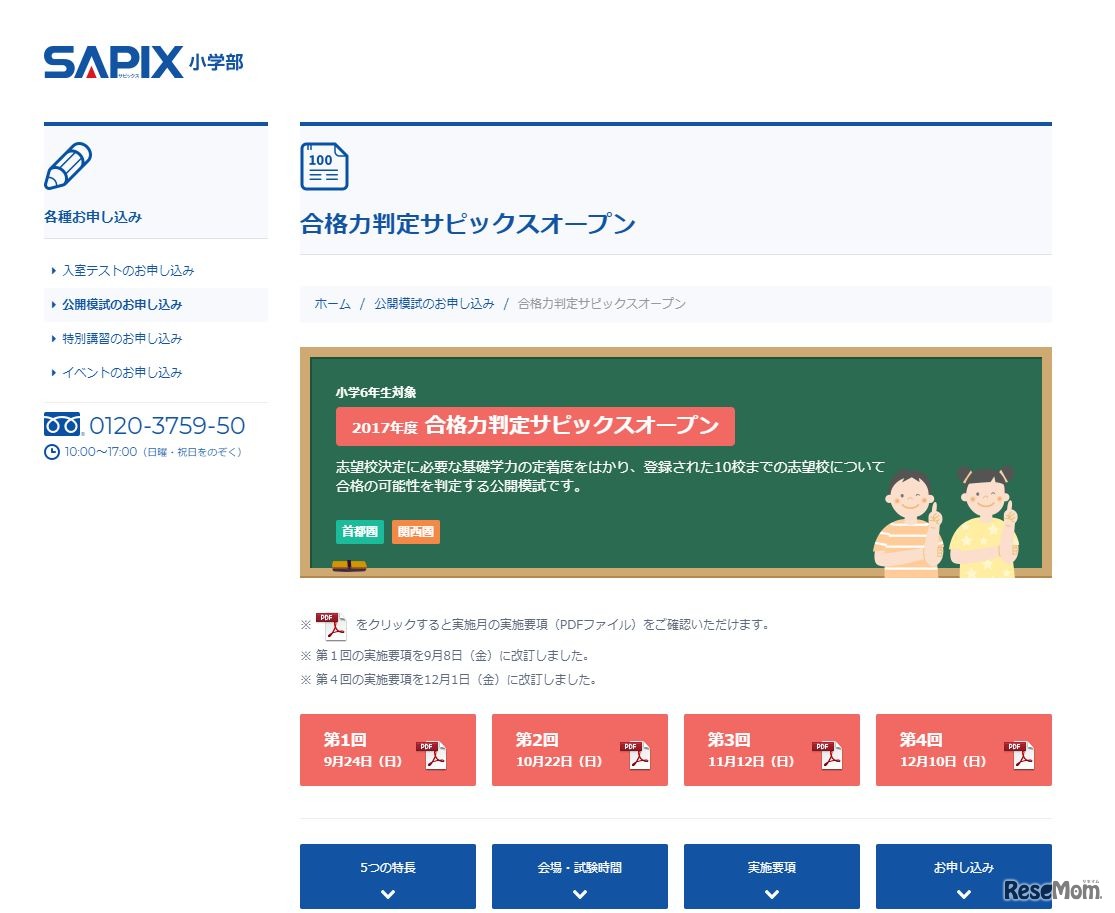Viewport: 1115px width, 913px height.
Task: Click the 第3回 11月12日(日) button
Action: point(772,749)
